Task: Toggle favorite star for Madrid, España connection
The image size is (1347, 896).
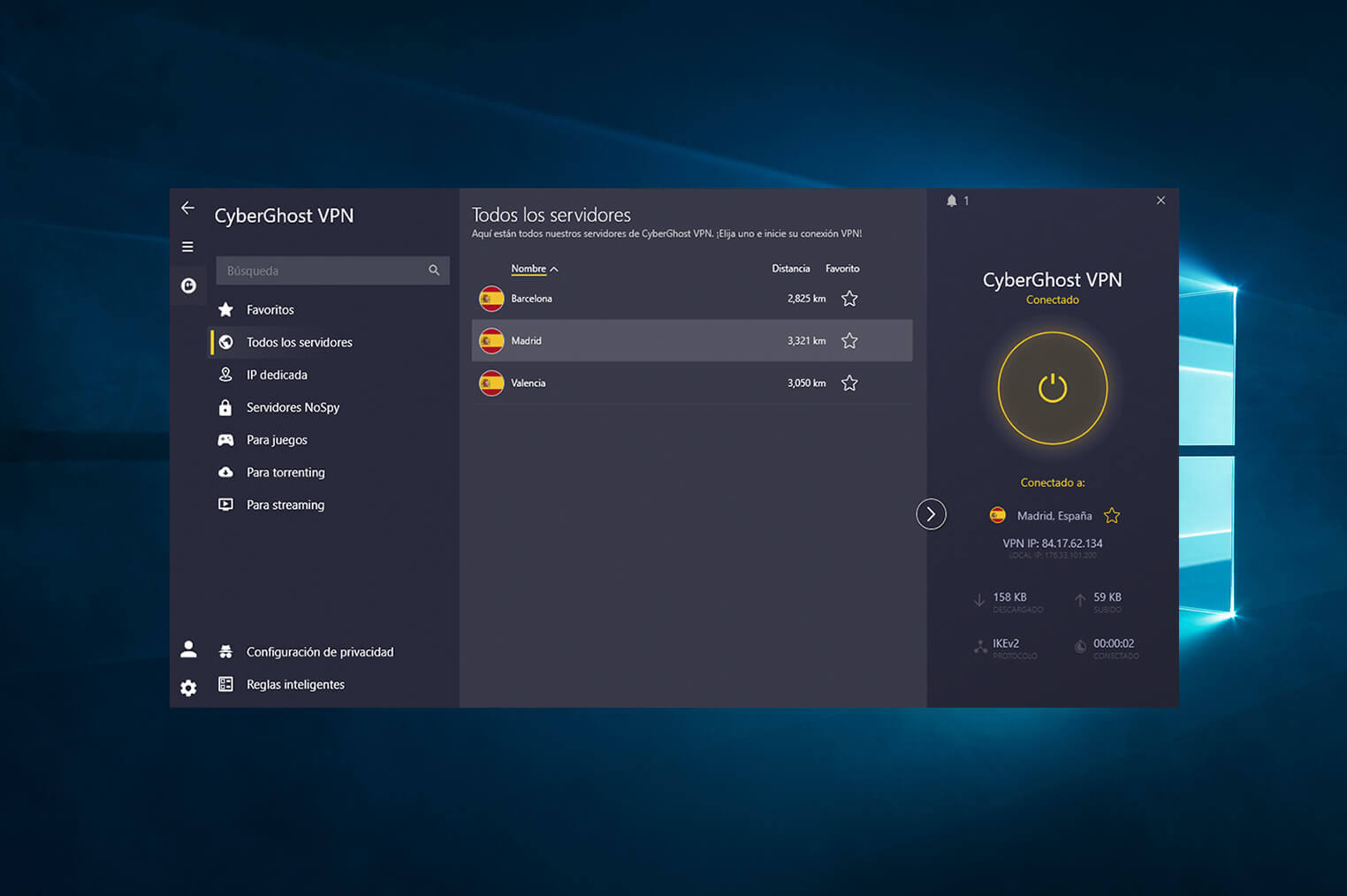Action: tap(1112, 515)
